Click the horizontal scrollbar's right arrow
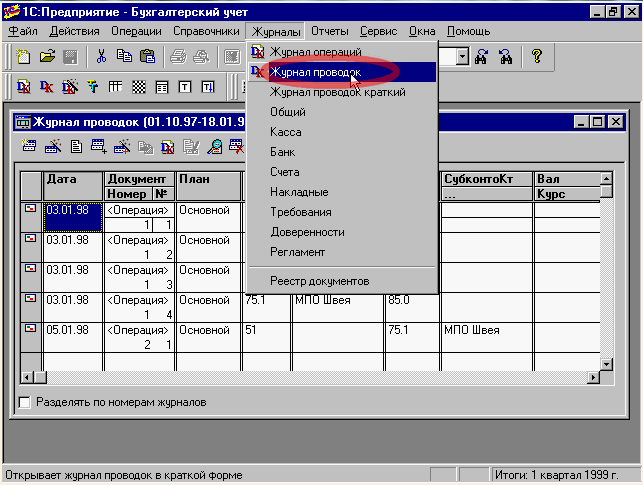Image resolution: width=643 pixels, height=485 pixels. tap(593, 378)
